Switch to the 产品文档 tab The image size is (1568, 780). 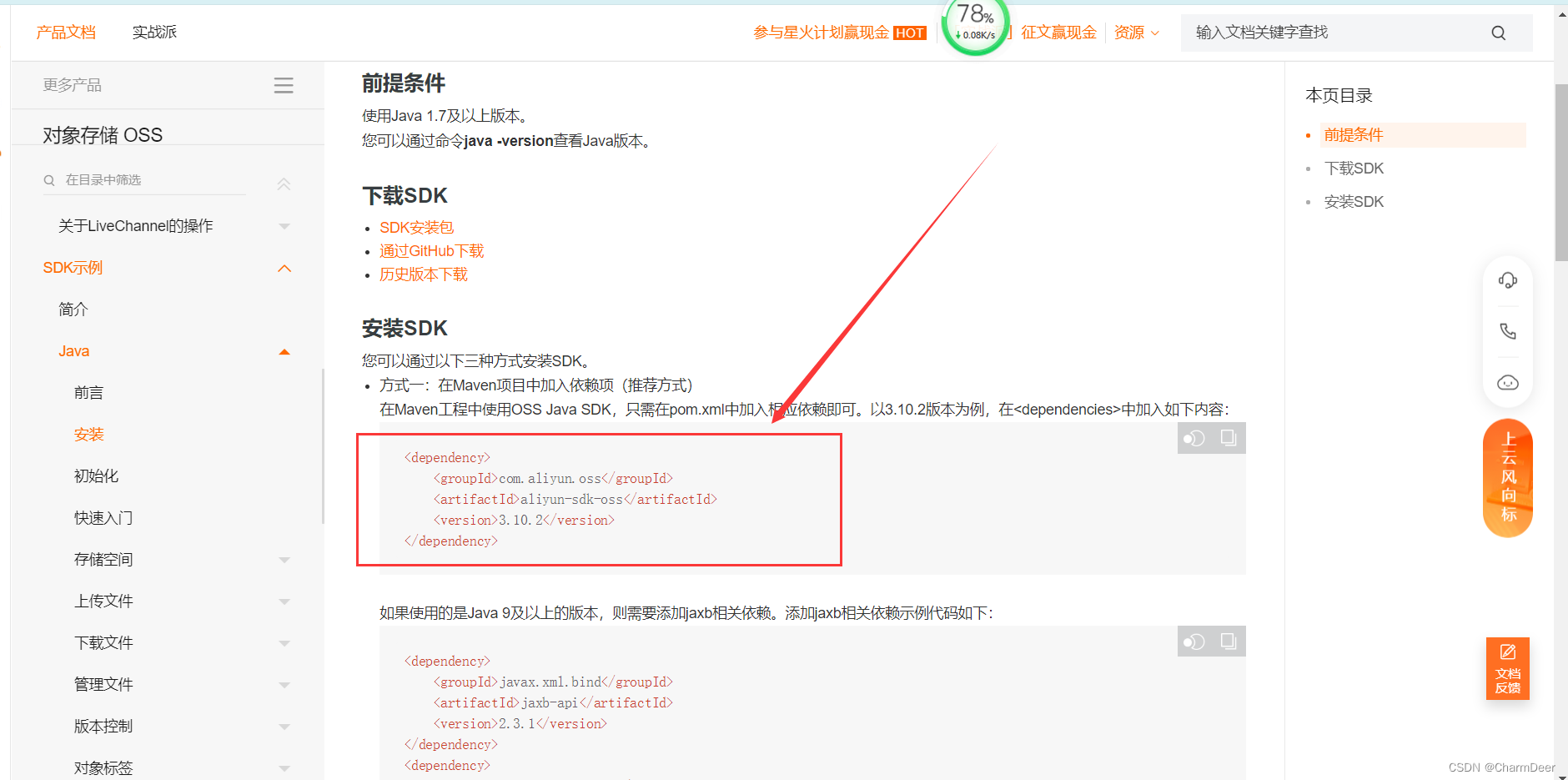(66, 33)
